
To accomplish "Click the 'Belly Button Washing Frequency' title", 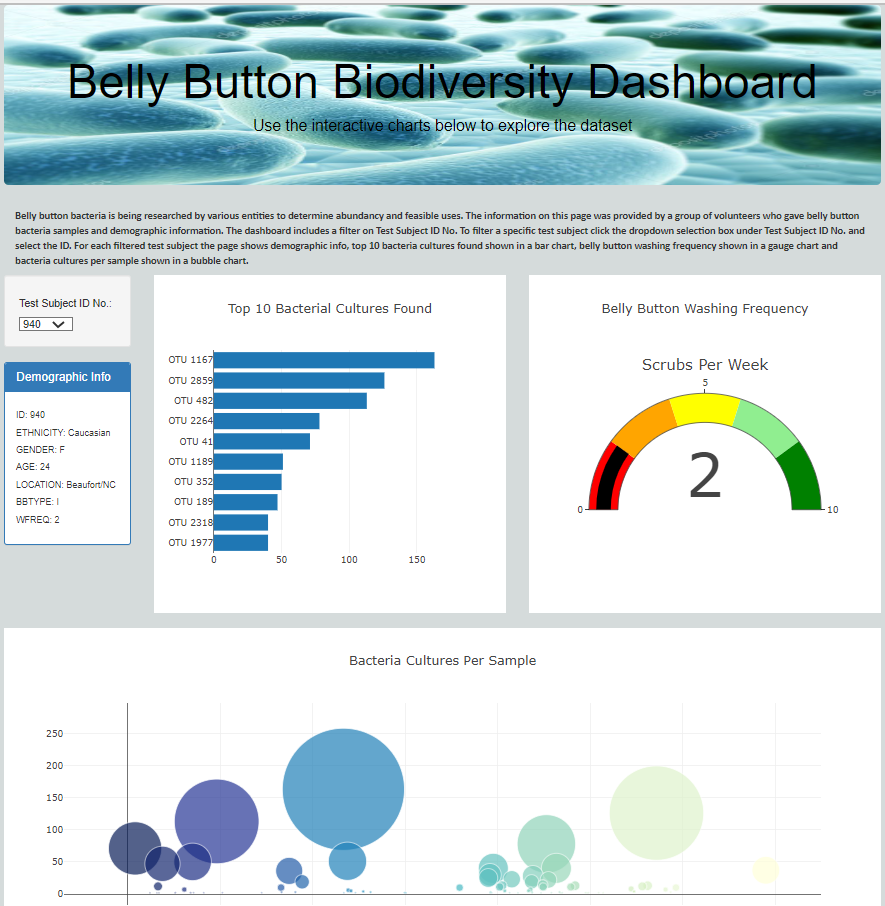I will click(x=705, y=309).
